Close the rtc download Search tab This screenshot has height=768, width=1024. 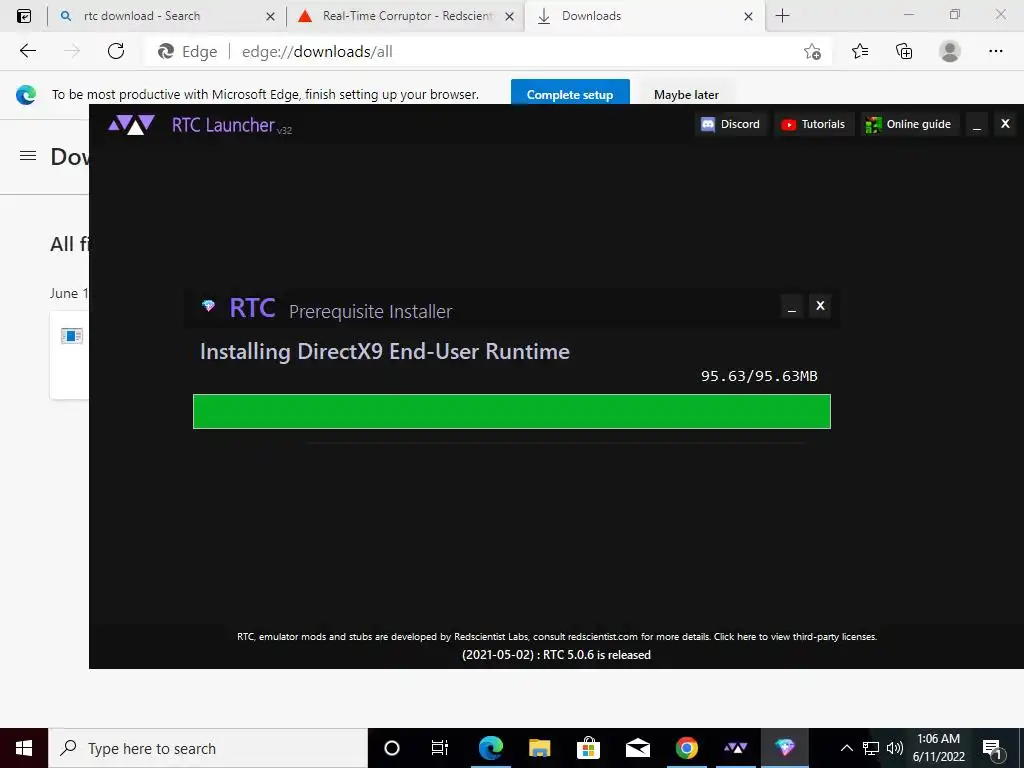point(270,16)
